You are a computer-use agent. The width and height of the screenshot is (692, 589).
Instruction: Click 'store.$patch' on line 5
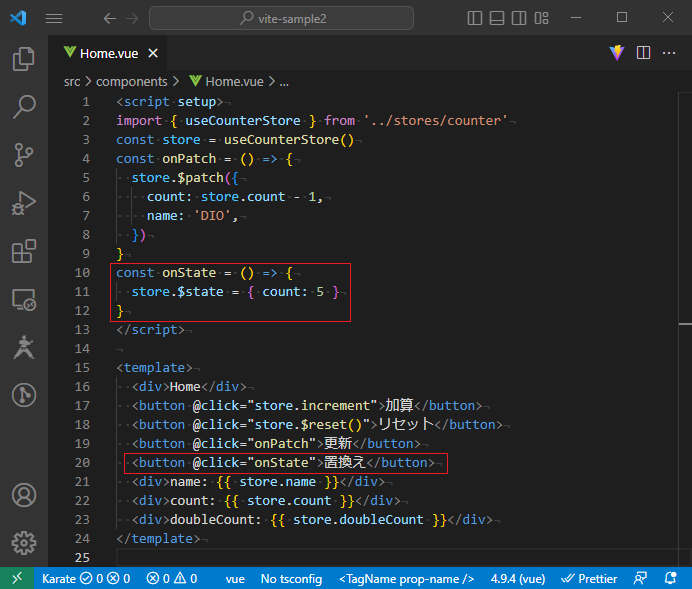click(177, 178)
